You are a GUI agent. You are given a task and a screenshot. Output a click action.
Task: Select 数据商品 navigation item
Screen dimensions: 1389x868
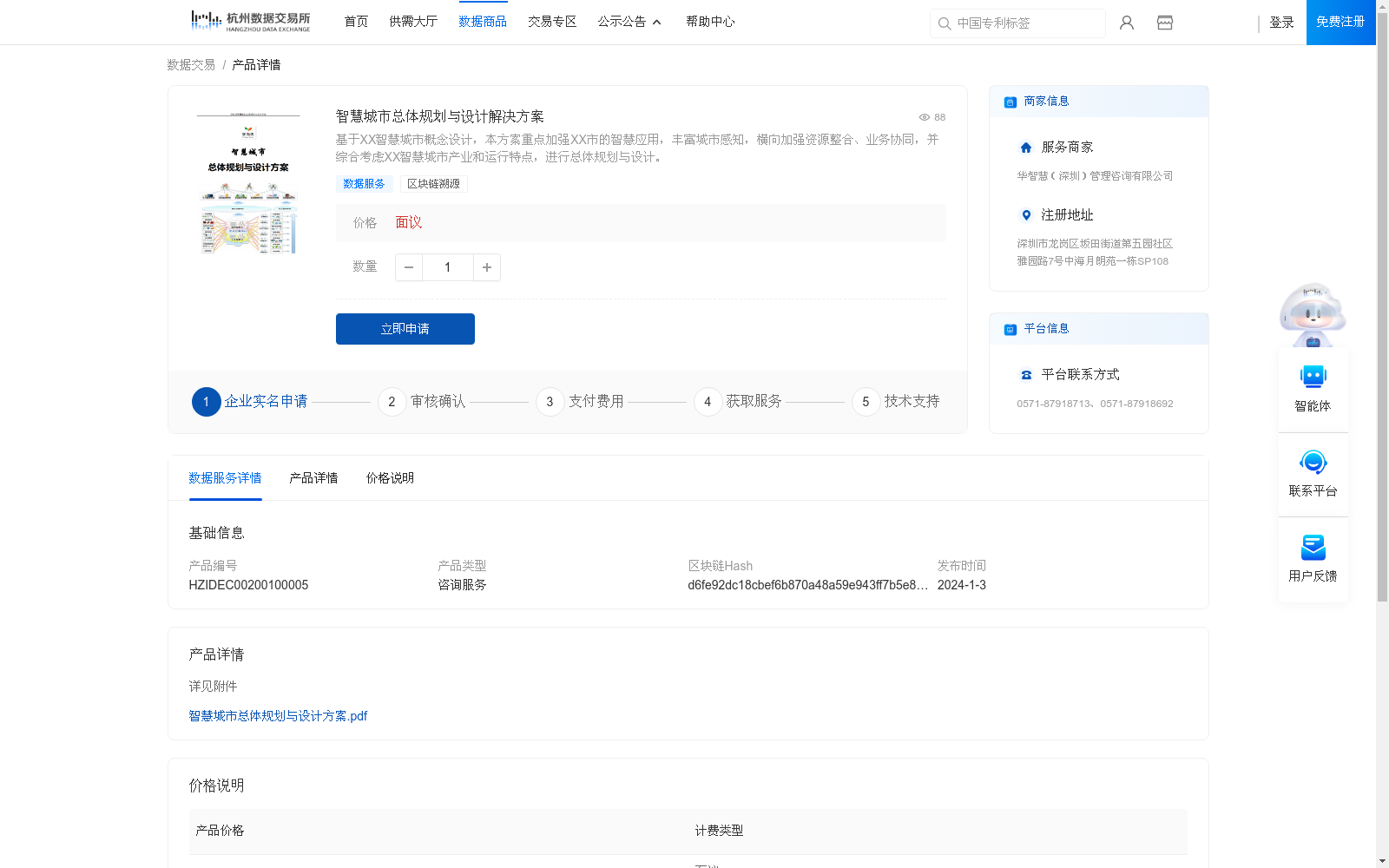[483, 22]
